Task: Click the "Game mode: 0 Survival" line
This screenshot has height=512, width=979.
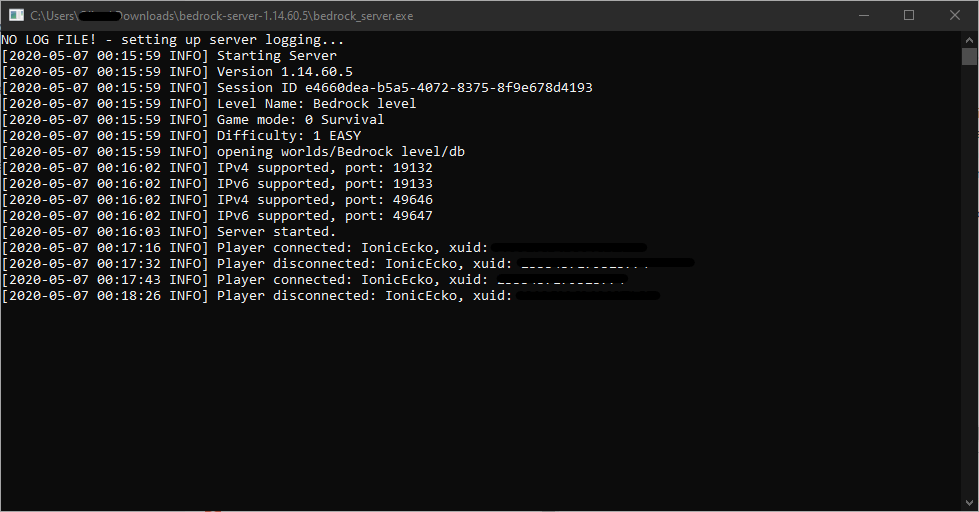Action: pyautogui.click(x=300, y=120)
